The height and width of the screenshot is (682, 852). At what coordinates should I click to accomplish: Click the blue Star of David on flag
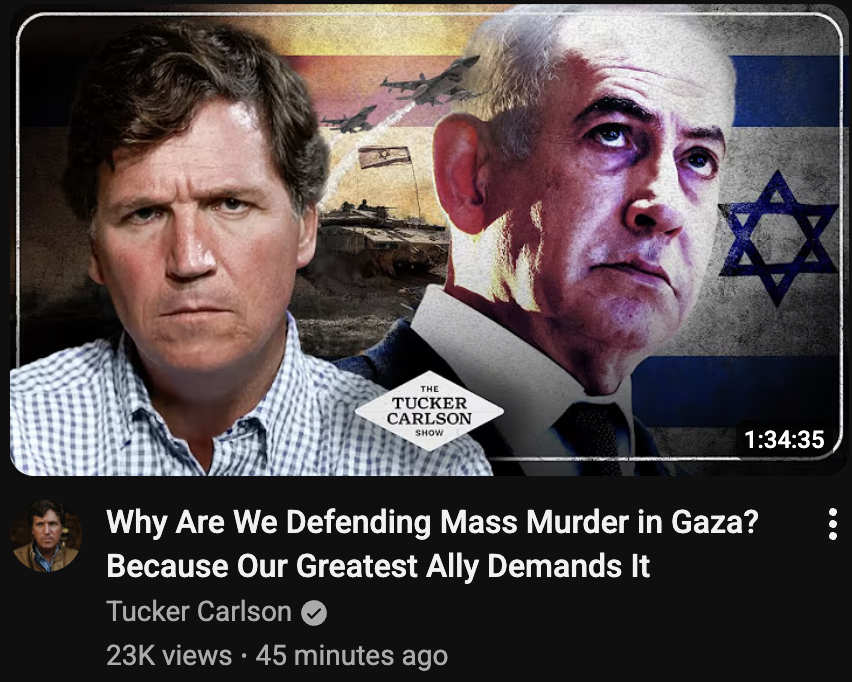pos(778,237)
